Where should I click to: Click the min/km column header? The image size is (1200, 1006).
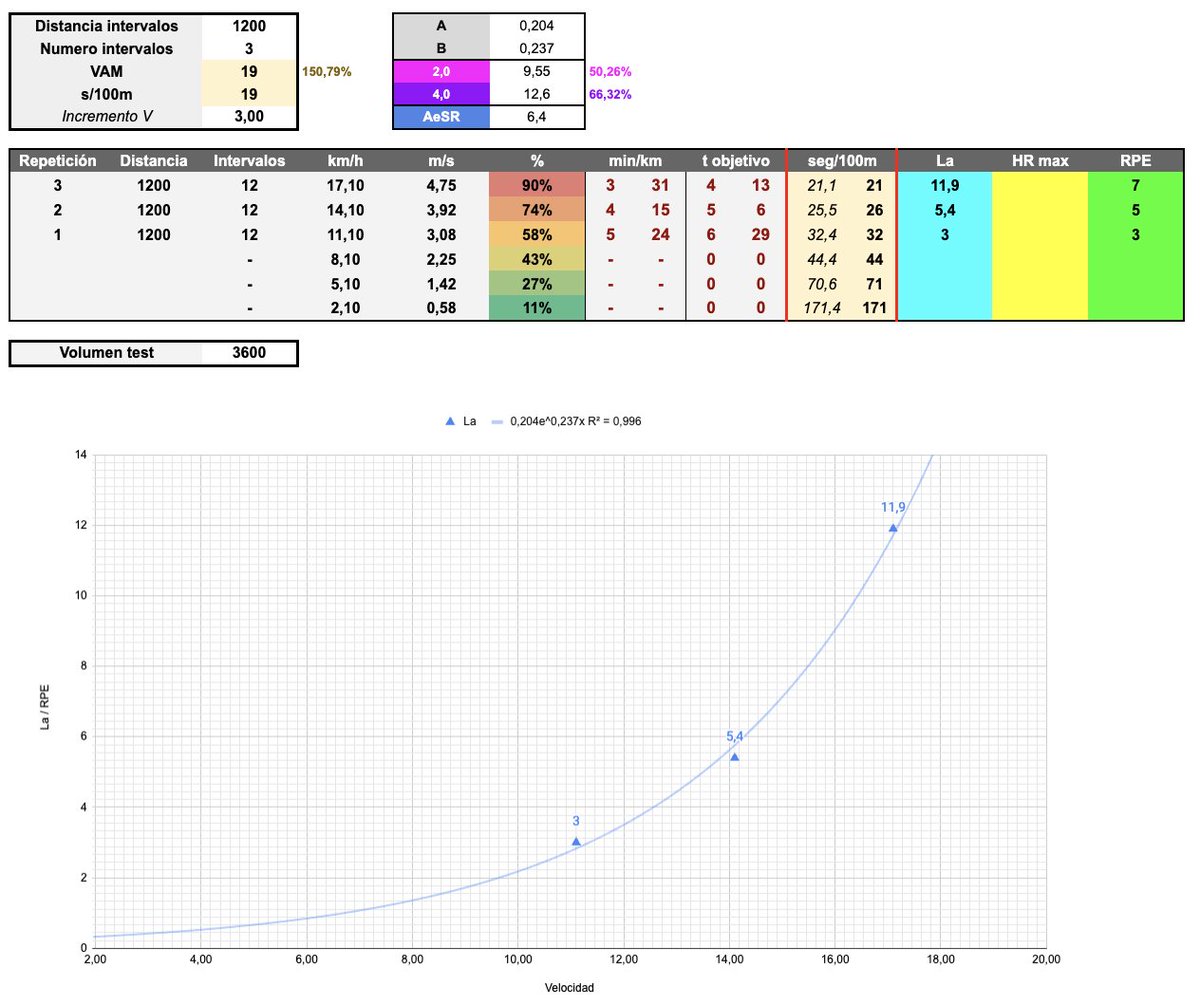[x=636, y=160]
